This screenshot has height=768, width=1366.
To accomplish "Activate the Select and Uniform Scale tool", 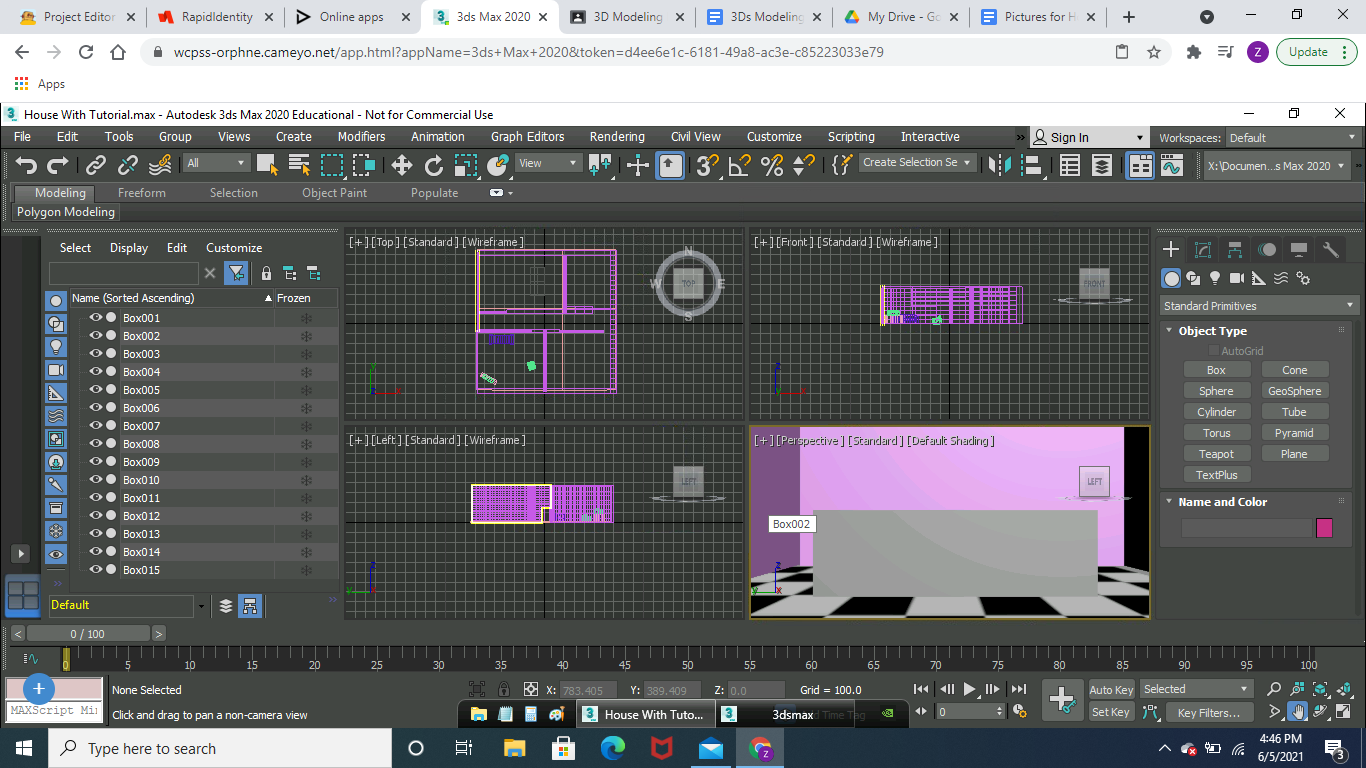I will [465, 166].
